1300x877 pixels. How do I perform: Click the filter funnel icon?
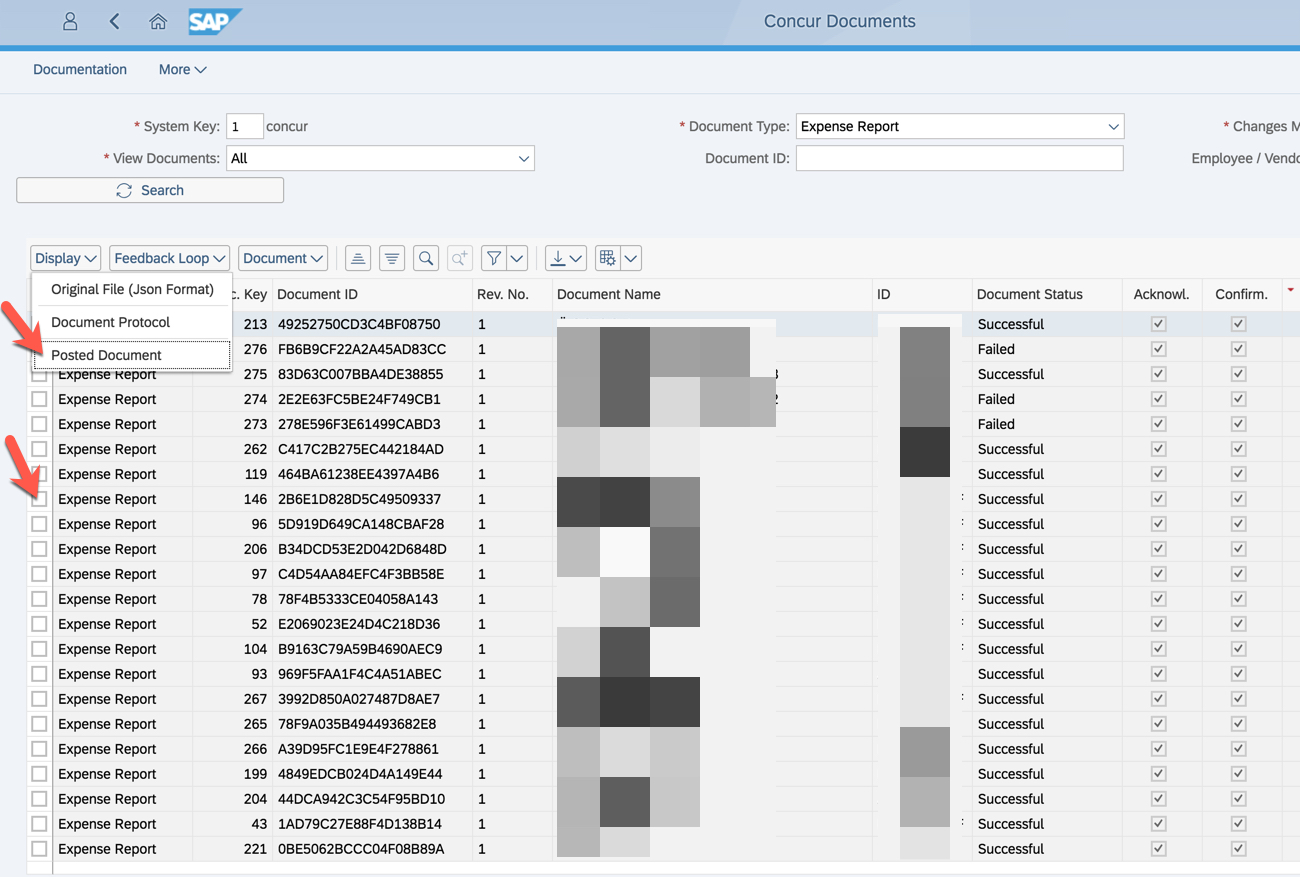pos(493,258)
